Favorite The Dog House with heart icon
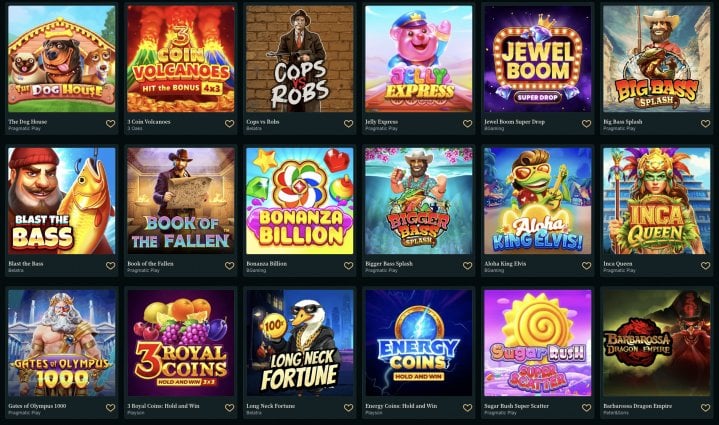The width and height of the screenshot is (719, 425). point(111,124)
